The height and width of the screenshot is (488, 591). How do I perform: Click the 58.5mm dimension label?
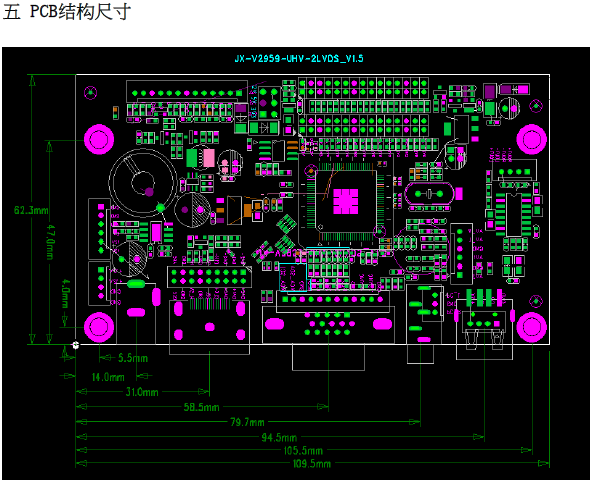coord(201,407)
